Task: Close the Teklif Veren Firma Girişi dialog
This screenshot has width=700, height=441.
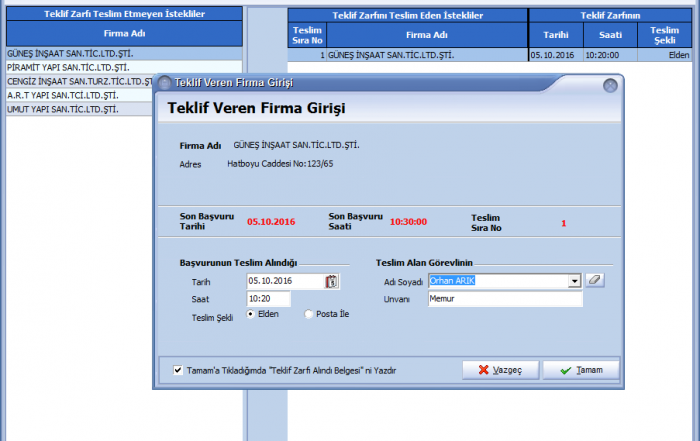Action: pyautogui.click(x=610, y=86)
